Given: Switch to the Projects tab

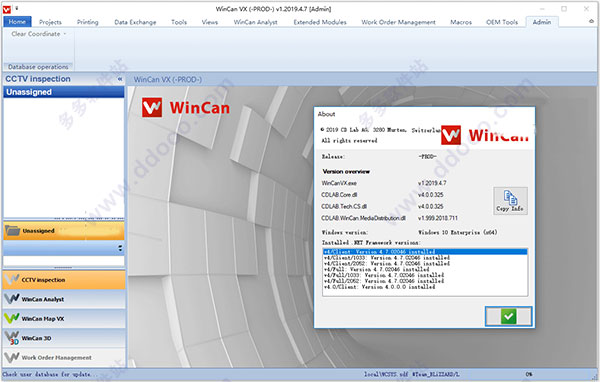Looking at the screenshot, I should pos(50,22).
